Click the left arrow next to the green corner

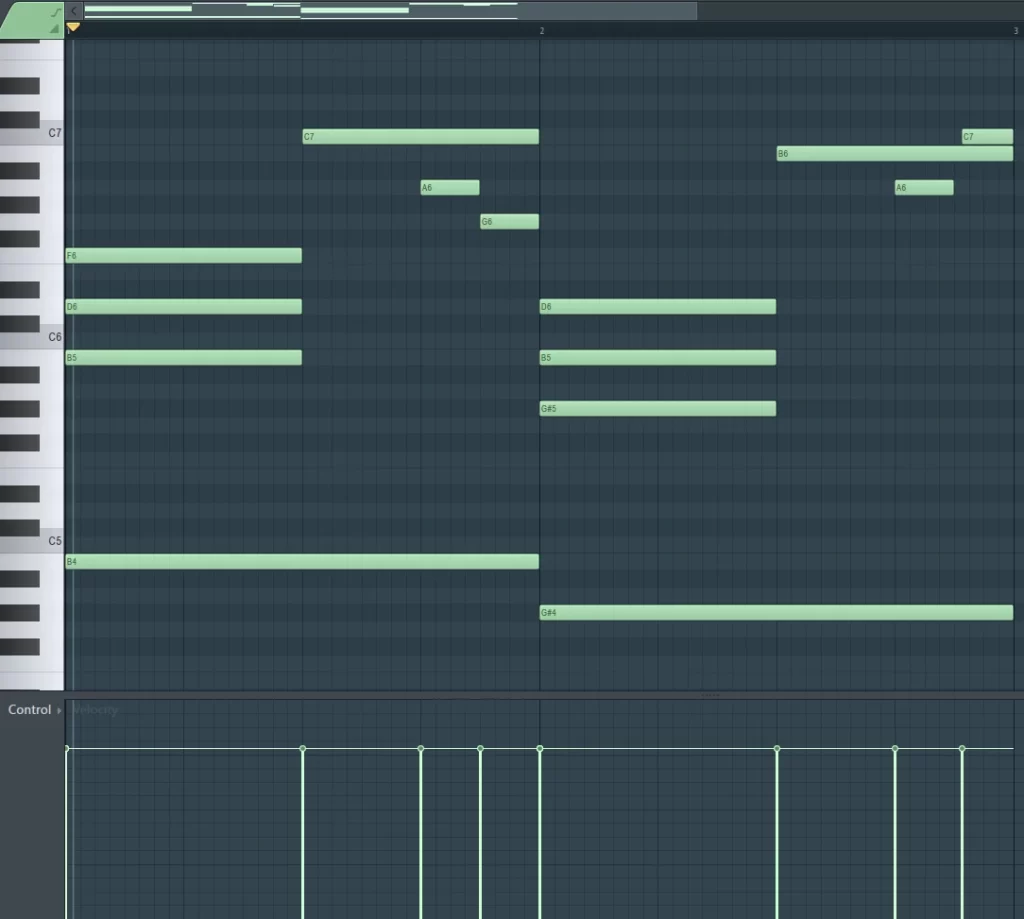[74, 9]
